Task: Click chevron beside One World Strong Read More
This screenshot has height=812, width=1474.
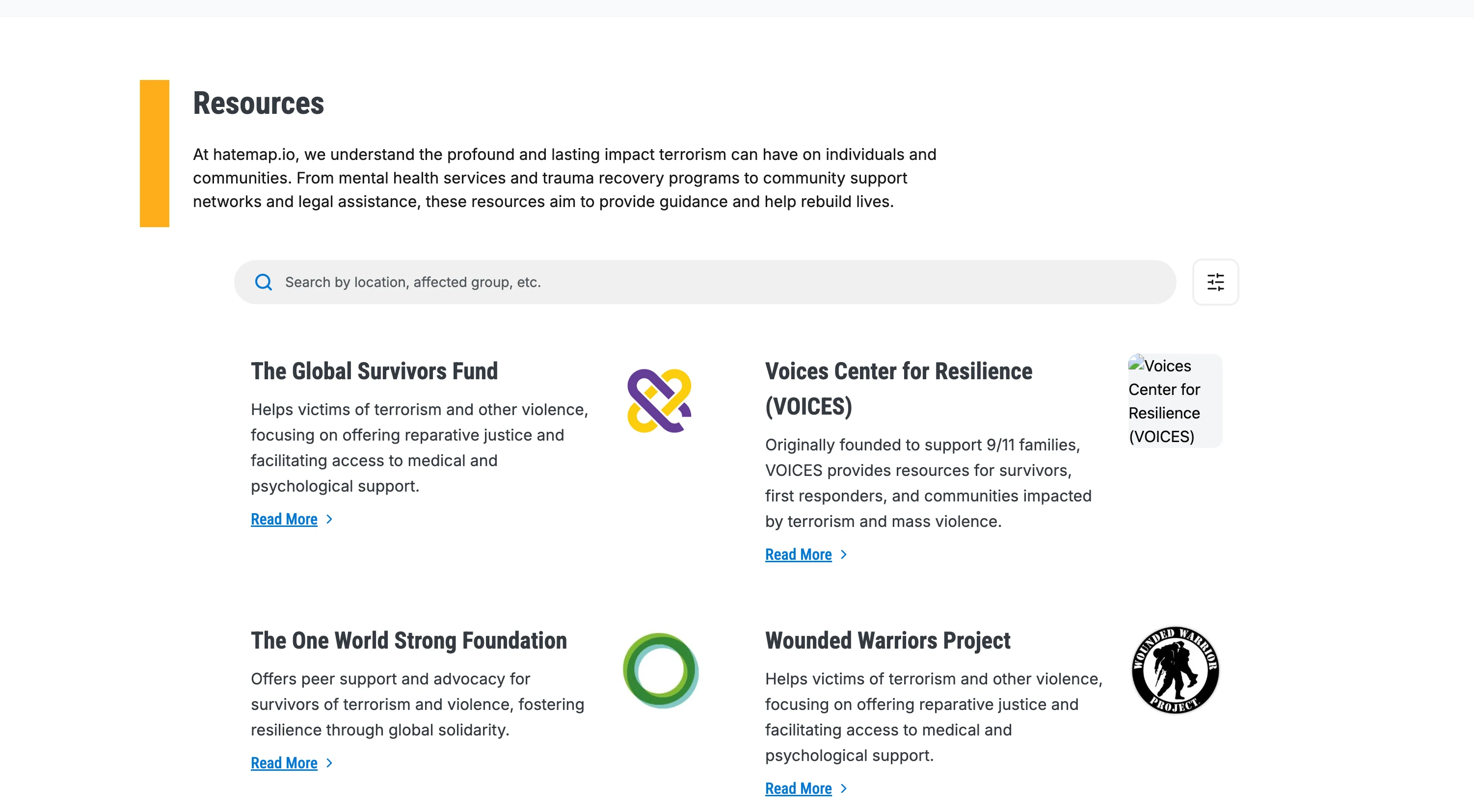Action: (x=329, y=763)
